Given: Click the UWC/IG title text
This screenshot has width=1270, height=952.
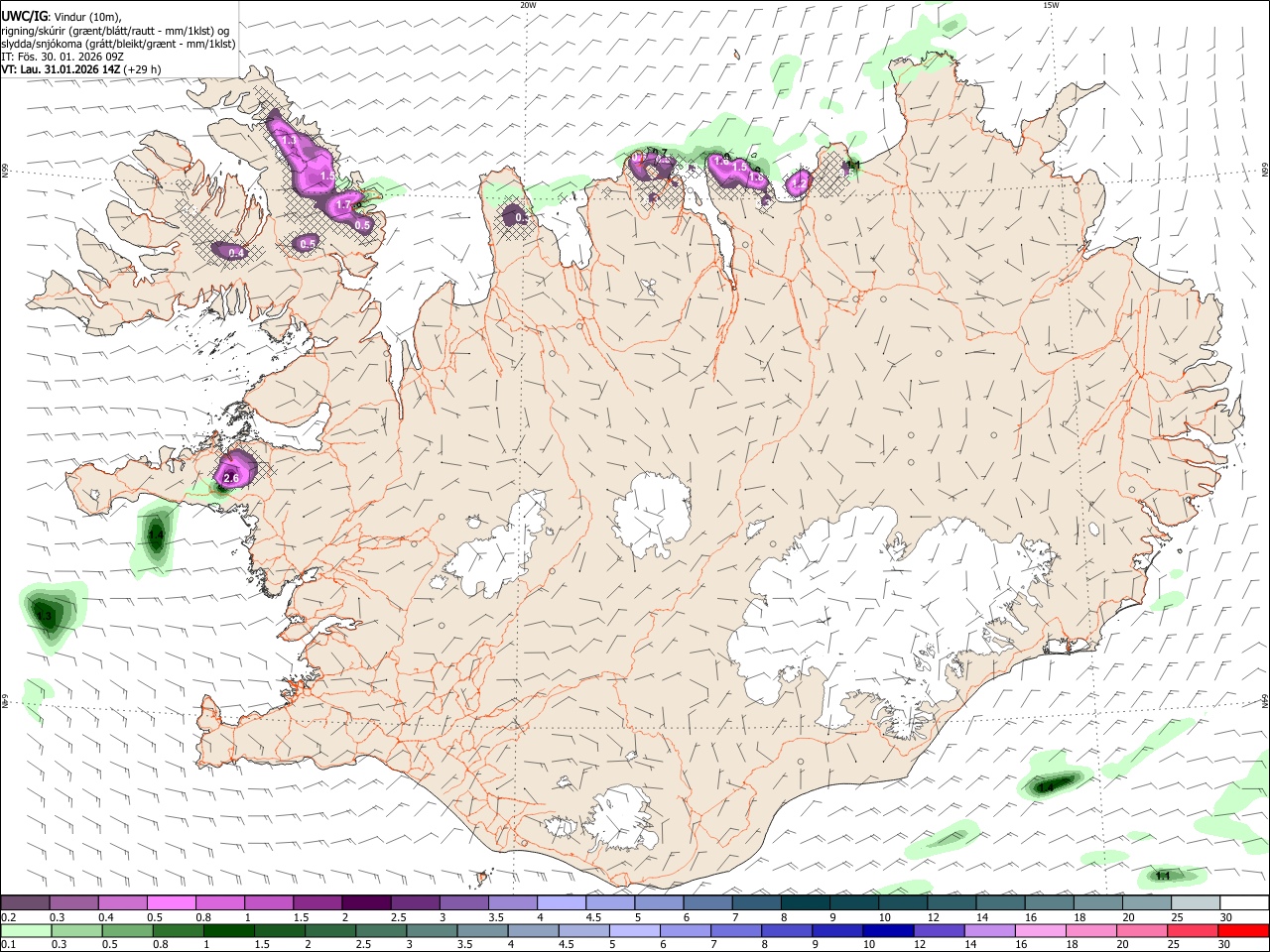Looking at the screenshot, I should (x=25, y=15).
